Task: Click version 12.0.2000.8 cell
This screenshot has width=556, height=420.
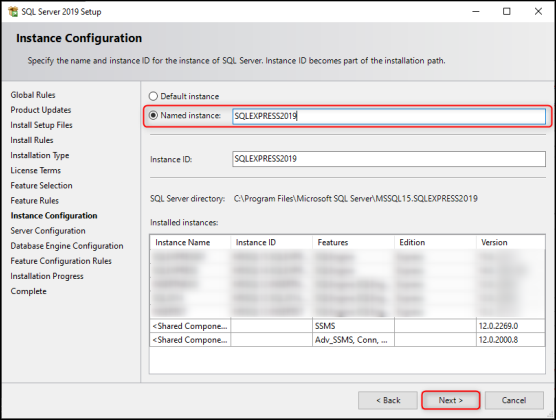Action: pyautogui.click(x=511, y=340)
